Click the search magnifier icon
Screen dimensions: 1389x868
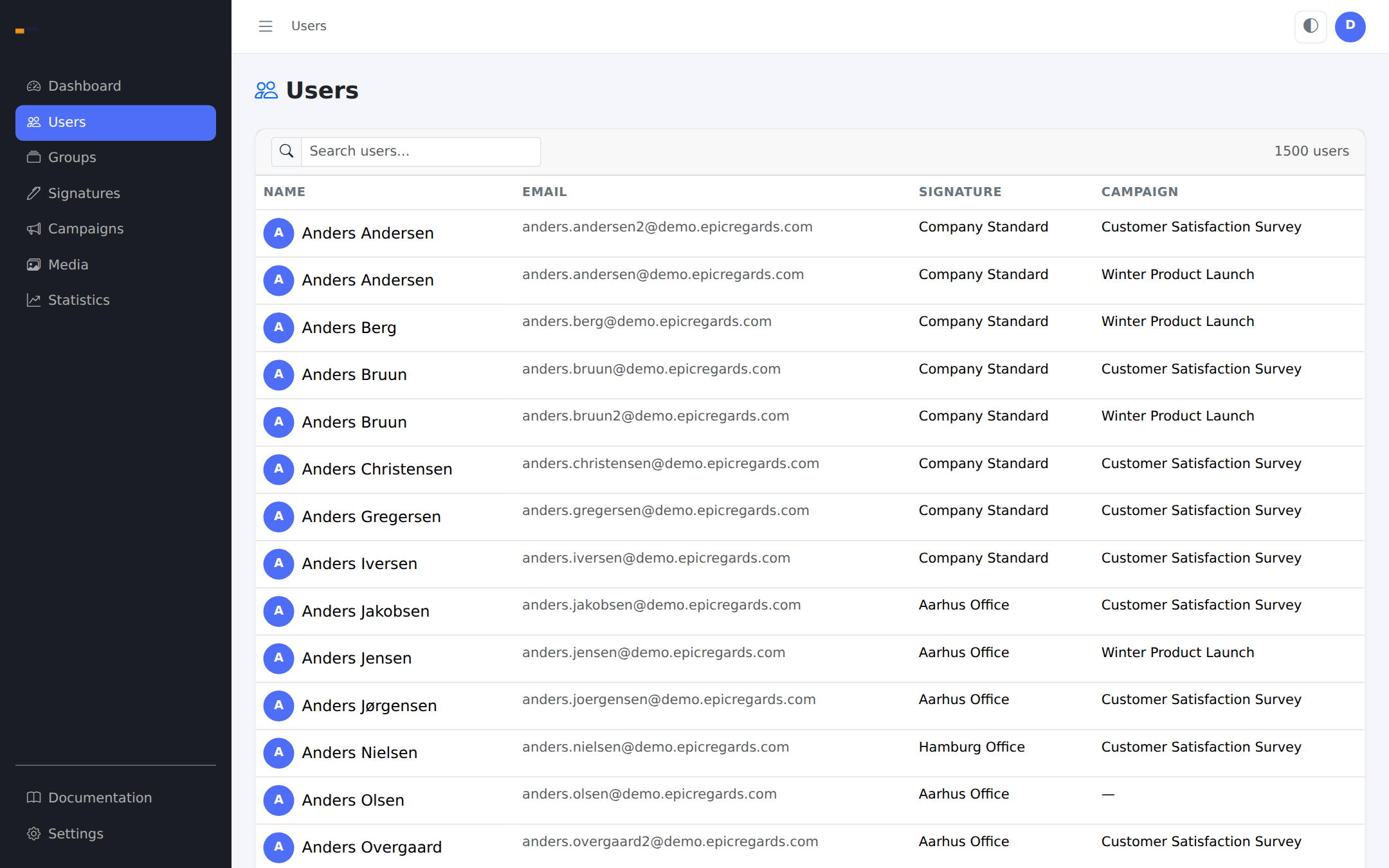click(287, 151)
